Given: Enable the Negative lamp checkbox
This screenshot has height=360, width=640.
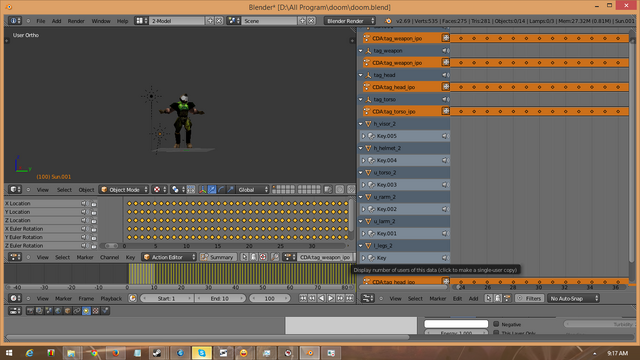Looking at the screenshot, I should coord(496,324).
